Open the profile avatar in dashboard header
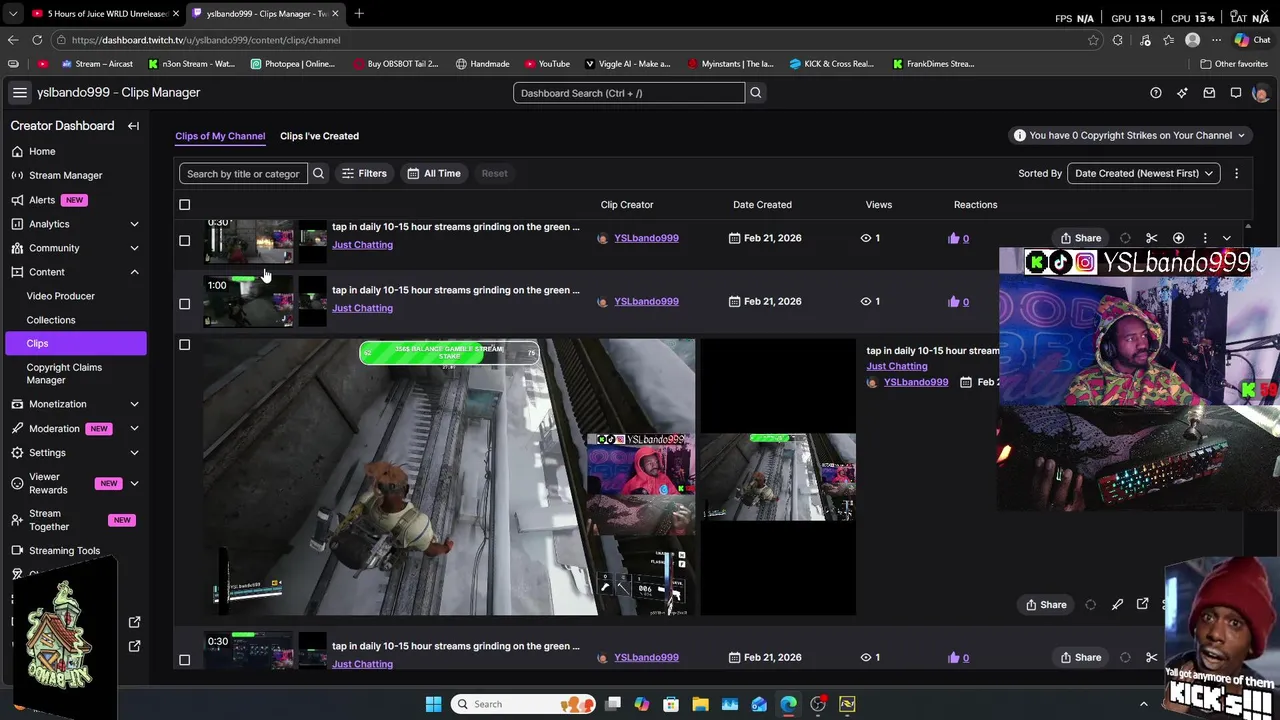The height and width of the screenshot is (720, 1280). click(1261, 93)
